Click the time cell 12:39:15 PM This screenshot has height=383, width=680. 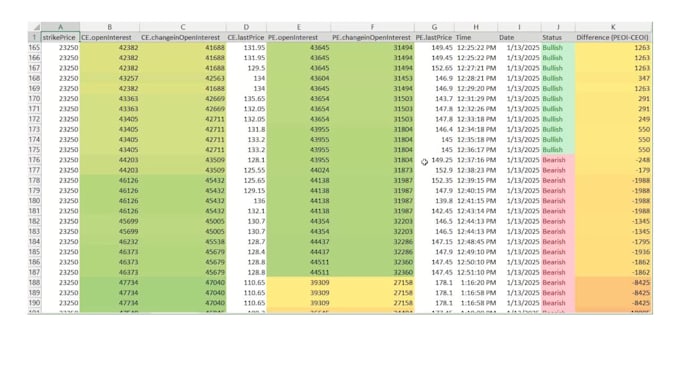(476, 180)
